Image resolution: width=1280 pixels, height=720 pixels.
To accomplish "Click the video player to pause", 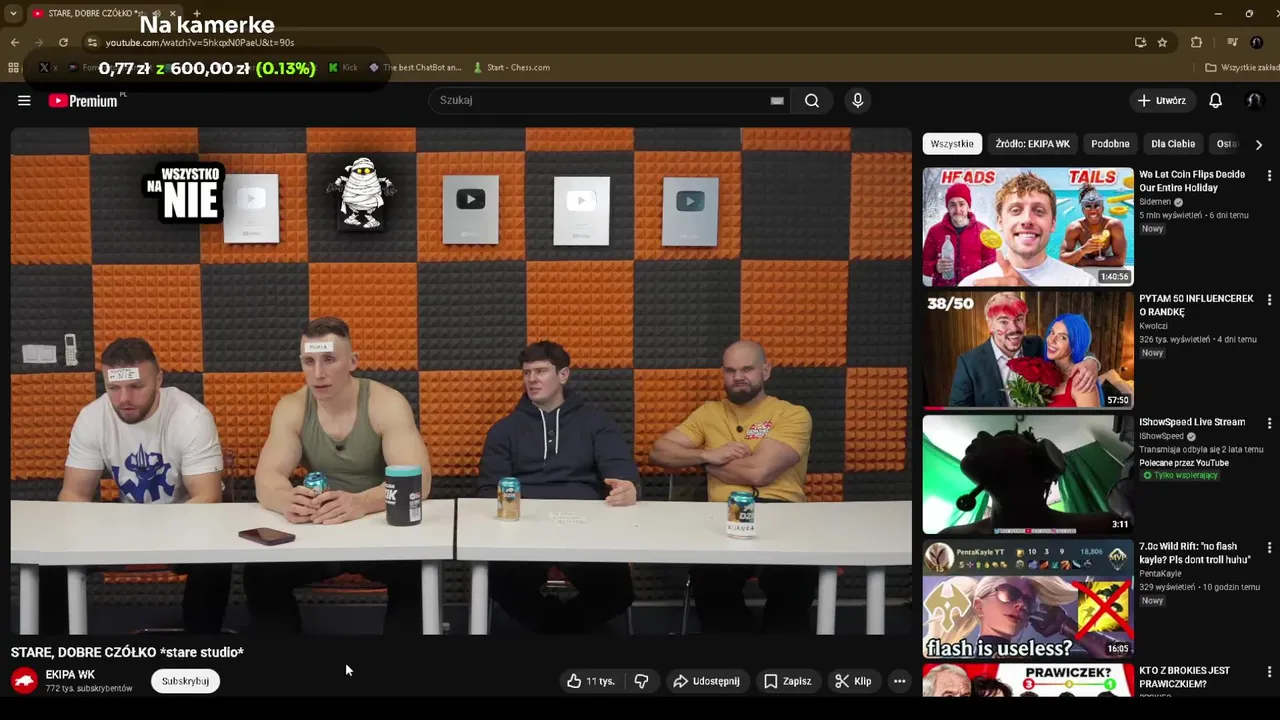I will point(461,381).
